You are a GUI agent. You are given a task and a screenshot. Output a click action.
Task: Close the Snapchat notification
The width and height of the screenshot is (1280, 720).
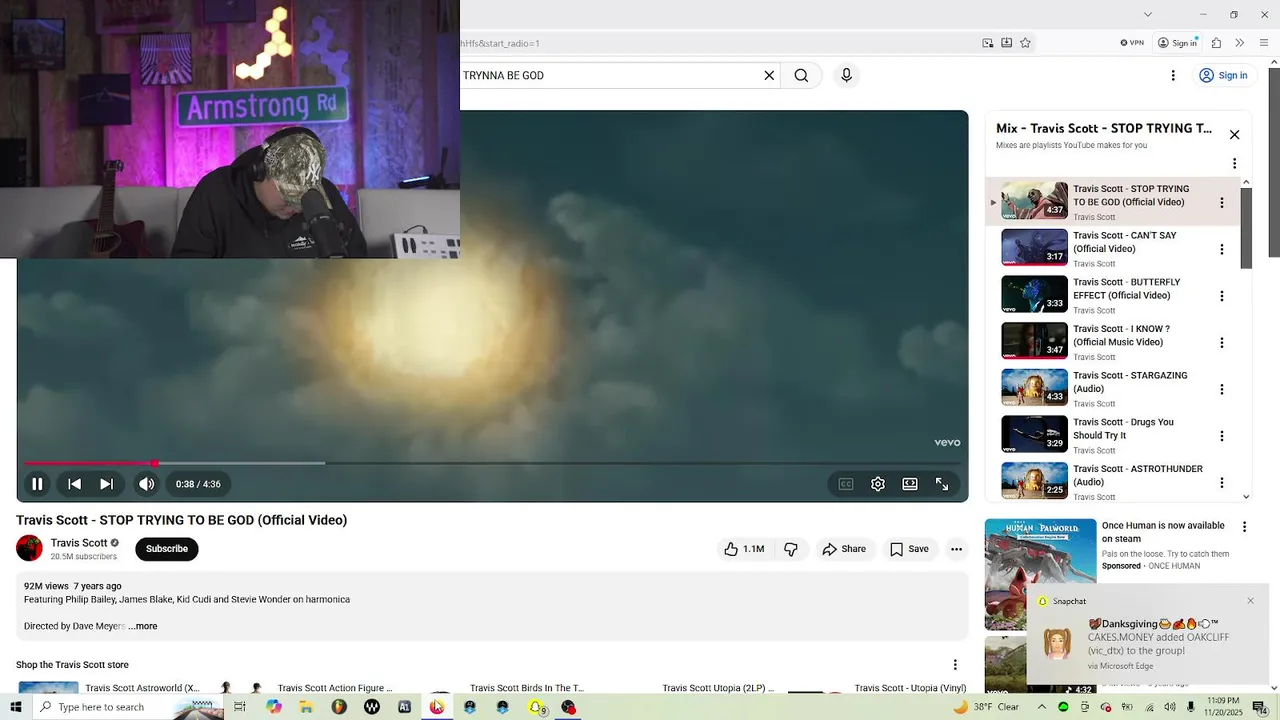pos(1250,601)
